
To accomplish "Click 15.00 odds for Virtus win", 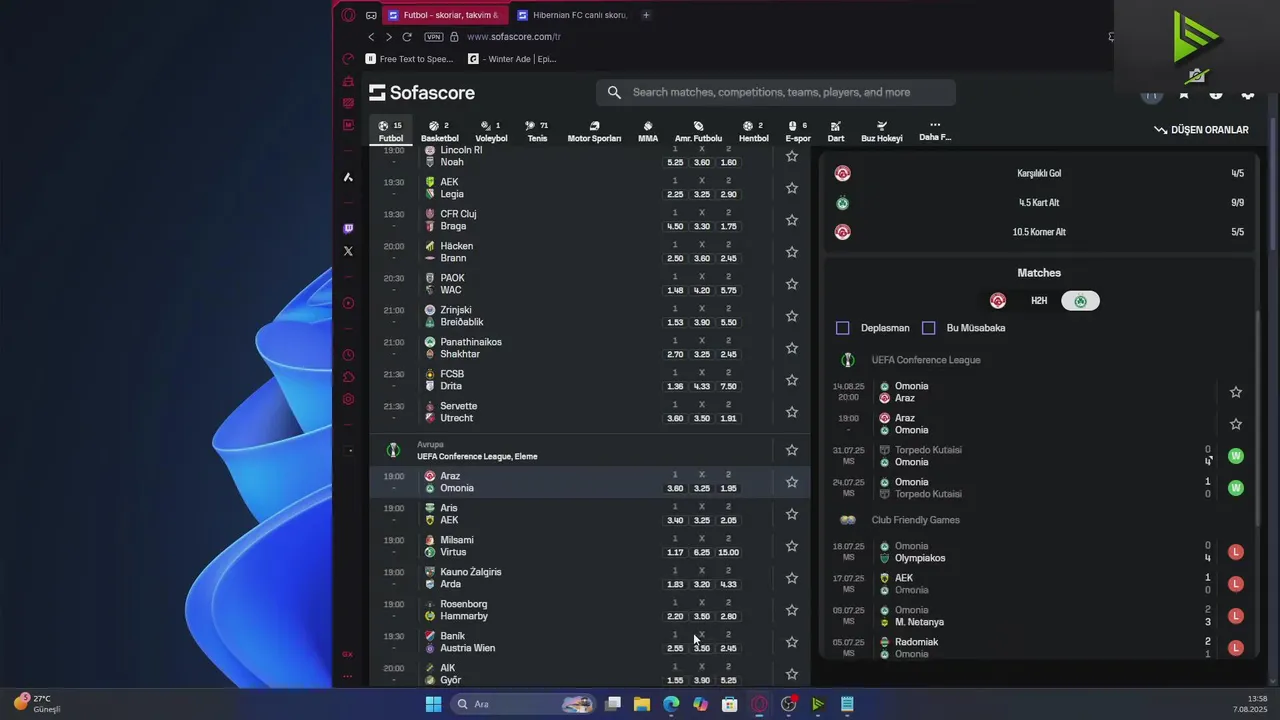I will (728, 552).
